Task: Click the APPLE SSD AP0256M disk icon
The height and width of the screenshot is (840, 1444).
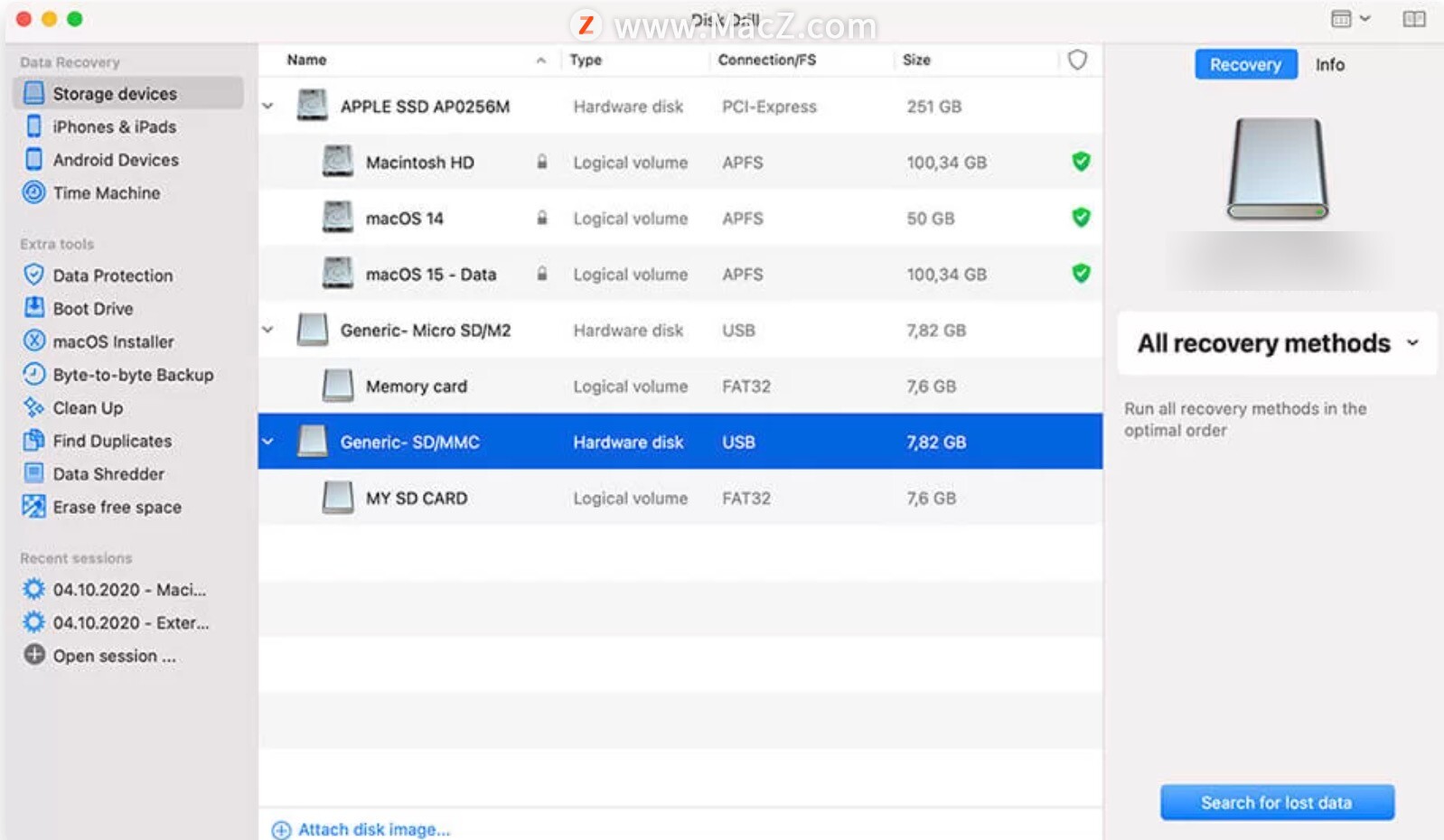Action: (313, 106)
